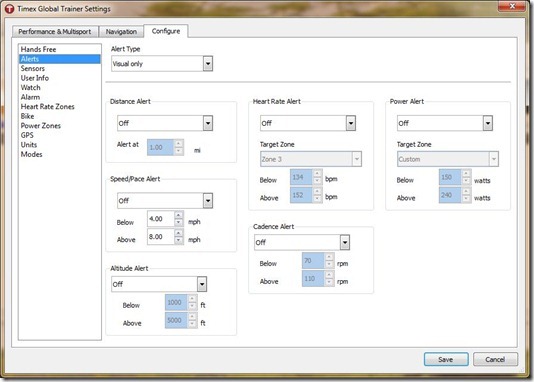This screenshot has height=382, width=534.
Task: Increase the Distance Alert at value
Action: click(x=178, y=143)
